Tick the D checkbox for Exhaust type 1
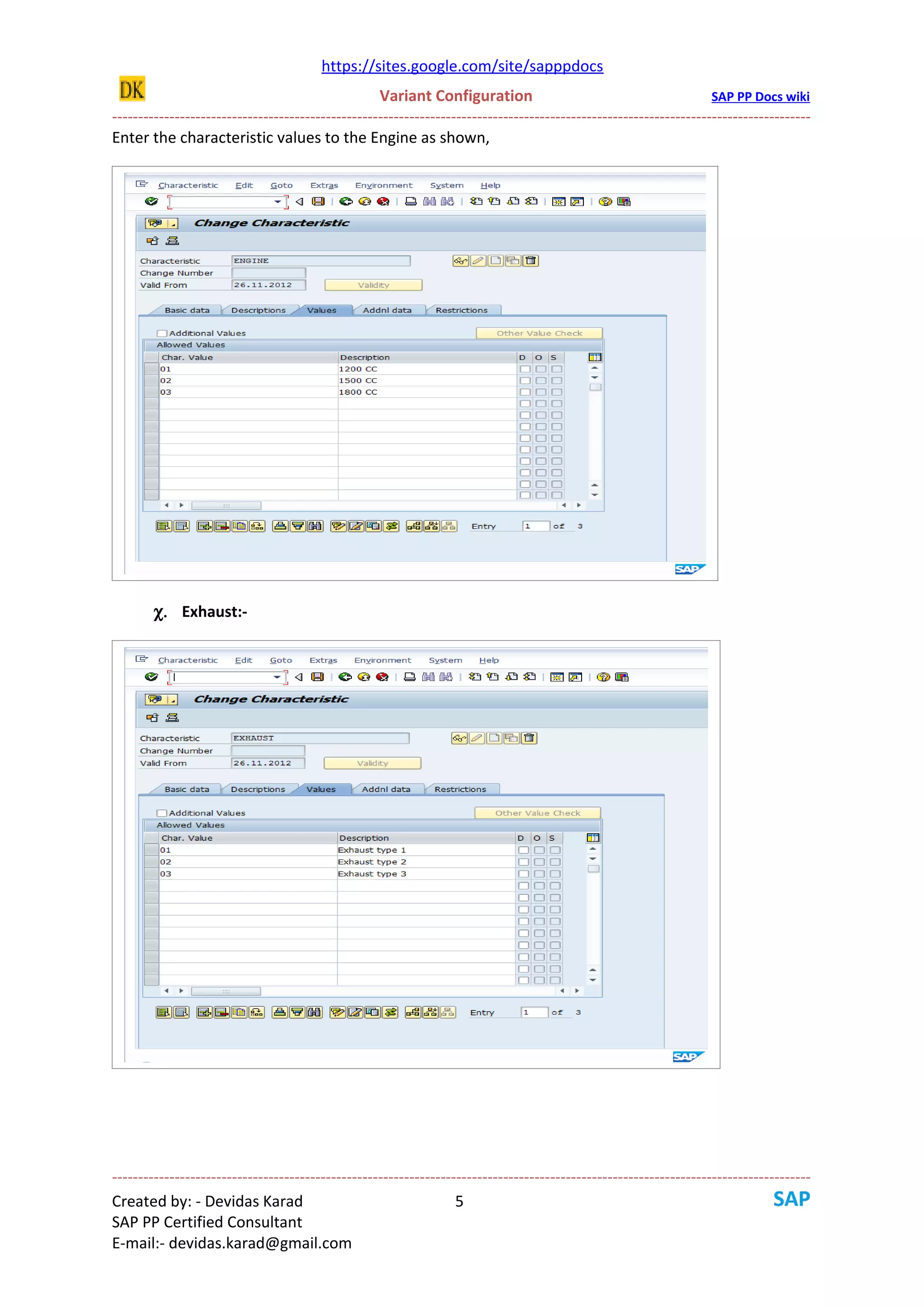Image resolution: width=924 pixels, height=1308 pixels. pos(523,850)
